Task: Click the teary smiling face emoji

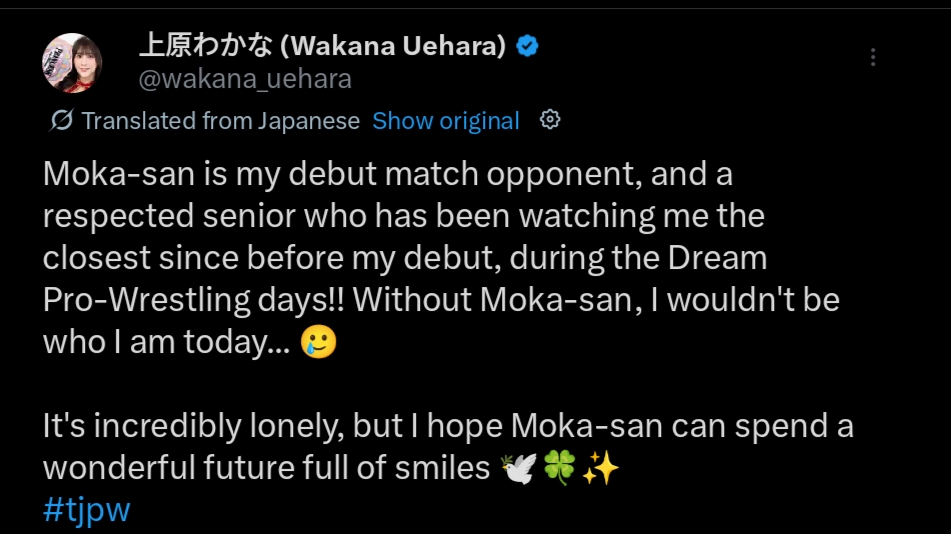Action: (319, 343)
